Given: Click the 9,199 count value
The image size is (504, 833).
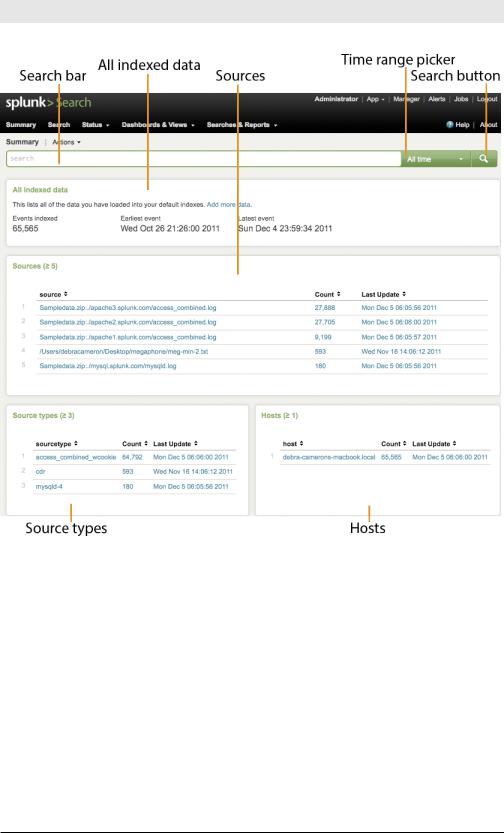Looking at the screenshot, I should [323, 337].
